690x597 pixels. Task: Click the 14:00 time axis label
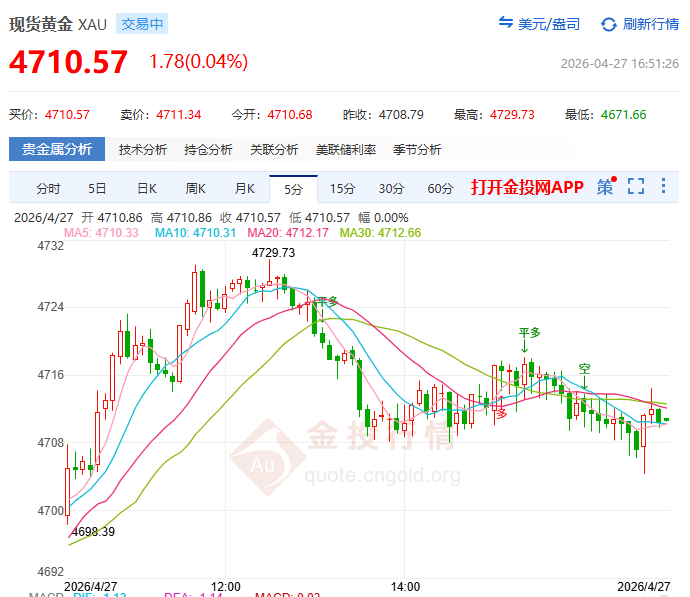click(405, 587)
